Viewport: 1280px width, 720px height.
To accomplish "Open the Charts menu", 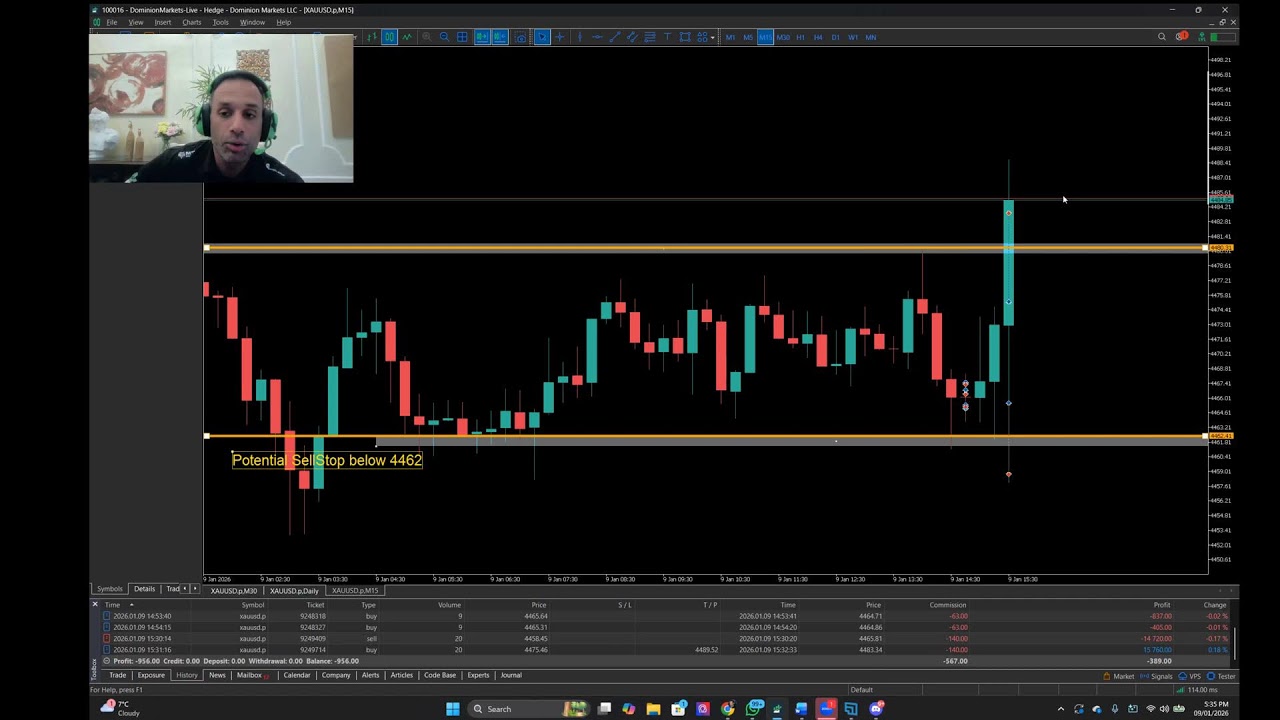I will pos(191,22).
